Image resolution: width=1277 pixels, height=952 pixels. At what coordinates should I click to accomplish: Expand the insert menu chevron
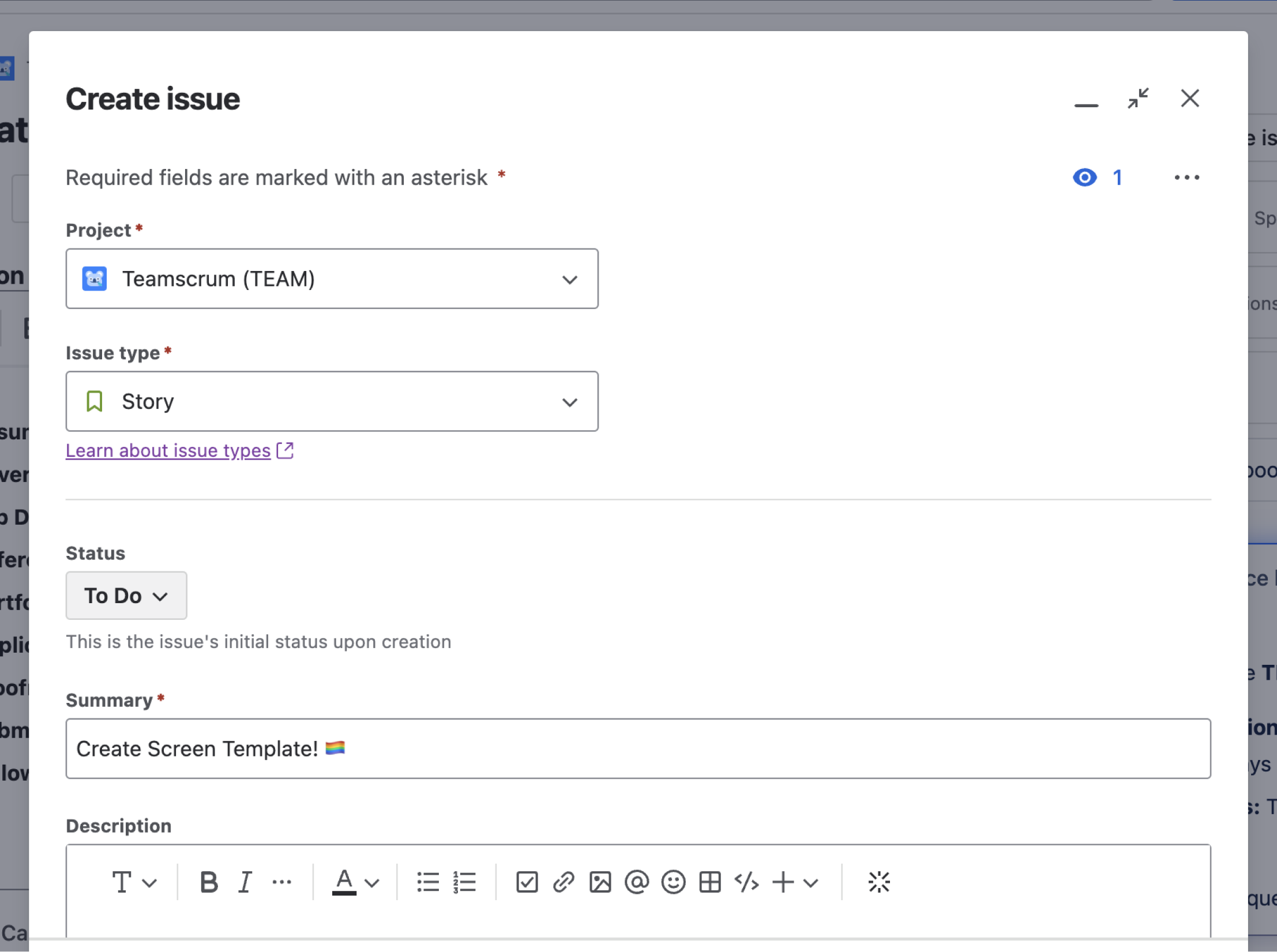coord(811,883)
